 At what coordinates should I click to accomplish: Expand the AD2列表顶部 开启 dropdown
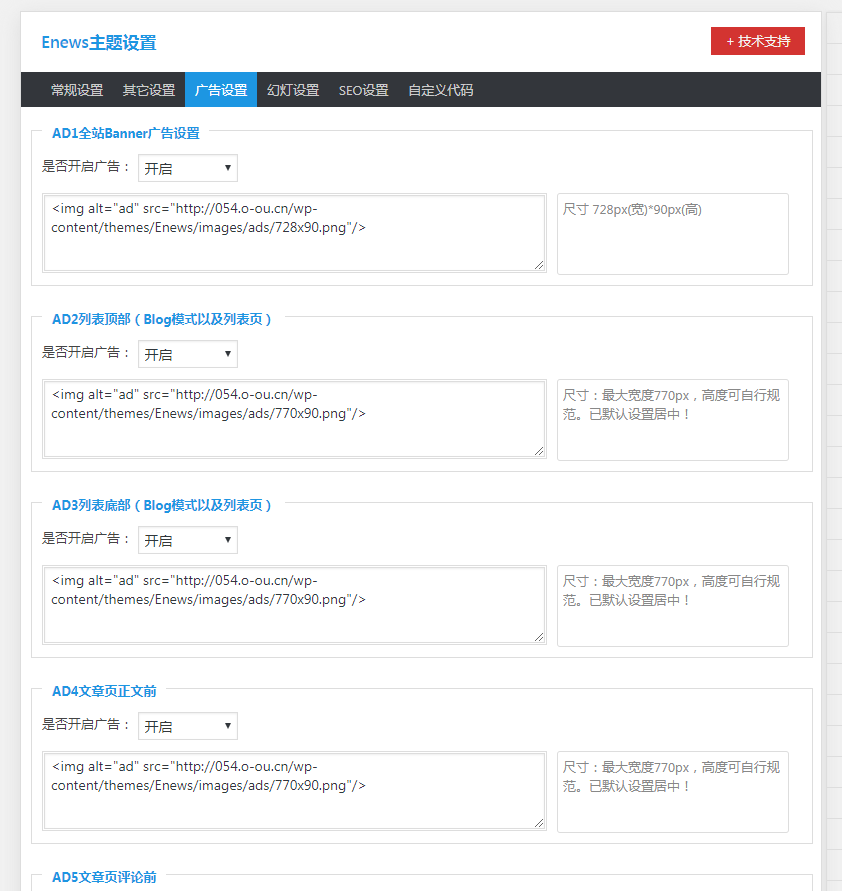(188, 354)
